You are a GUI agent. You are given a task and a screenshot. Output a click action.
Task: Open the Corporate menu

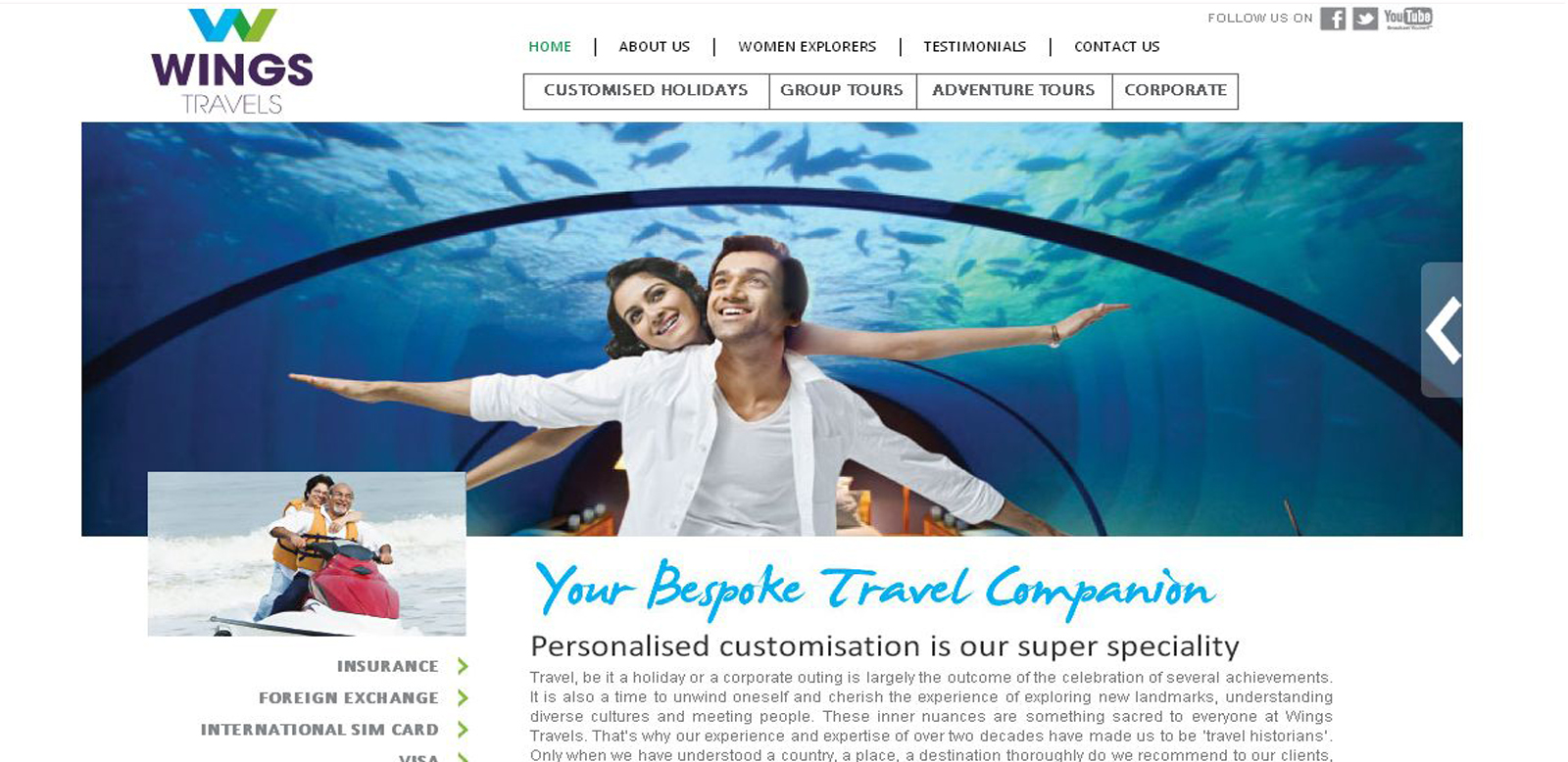(x=1175, y=91)
